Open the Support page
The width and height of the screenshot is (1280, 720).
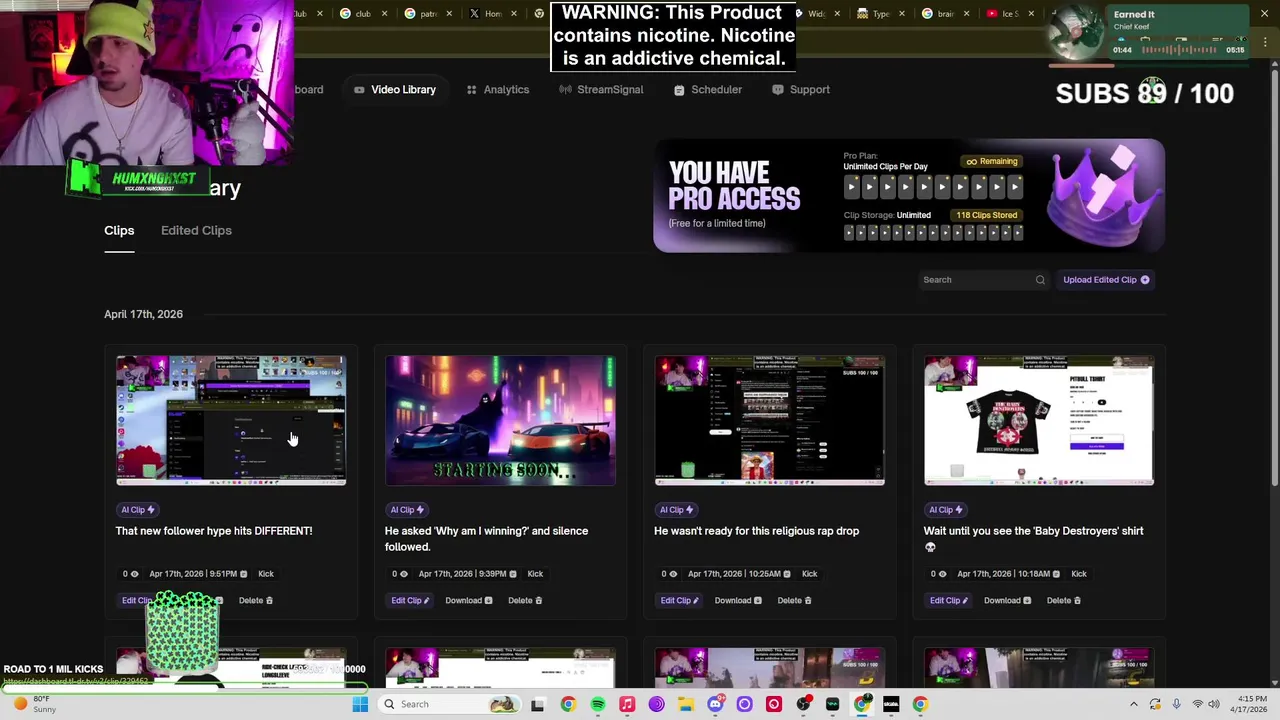(801, 90)
